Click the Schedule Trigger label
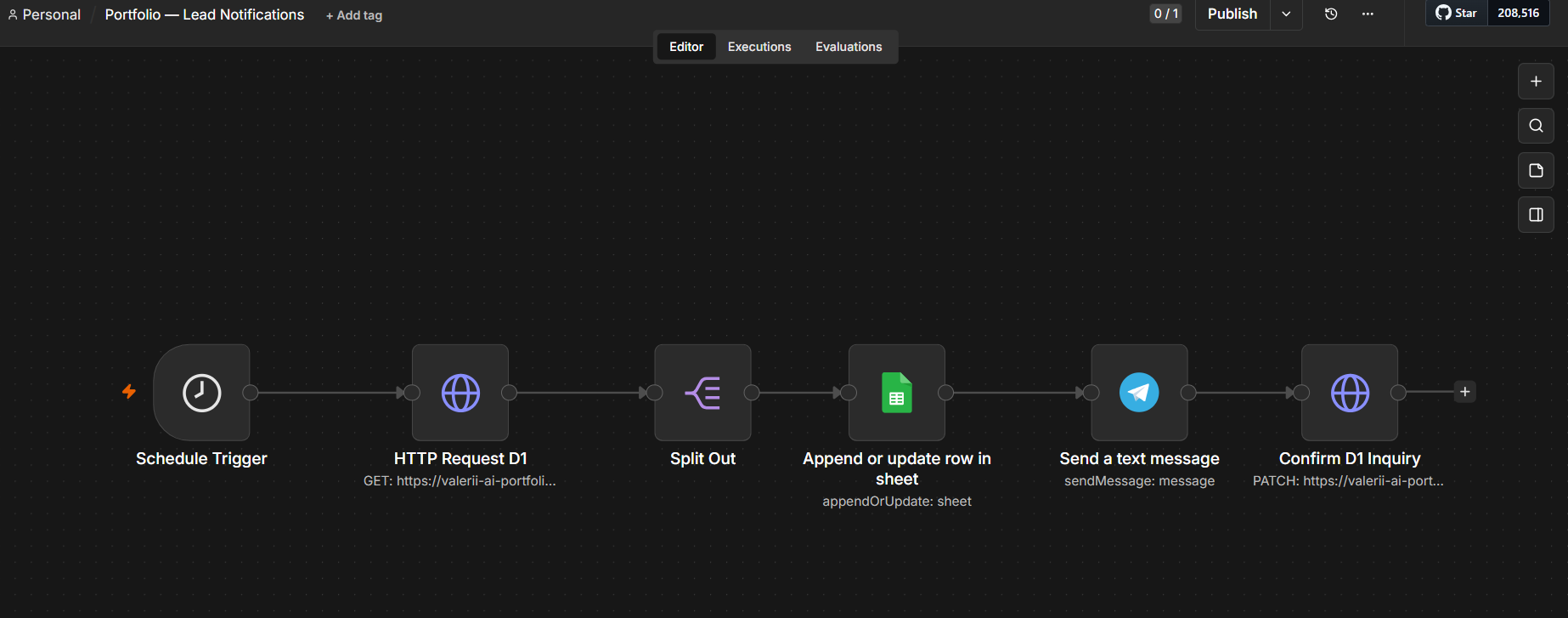 (201, 458)
